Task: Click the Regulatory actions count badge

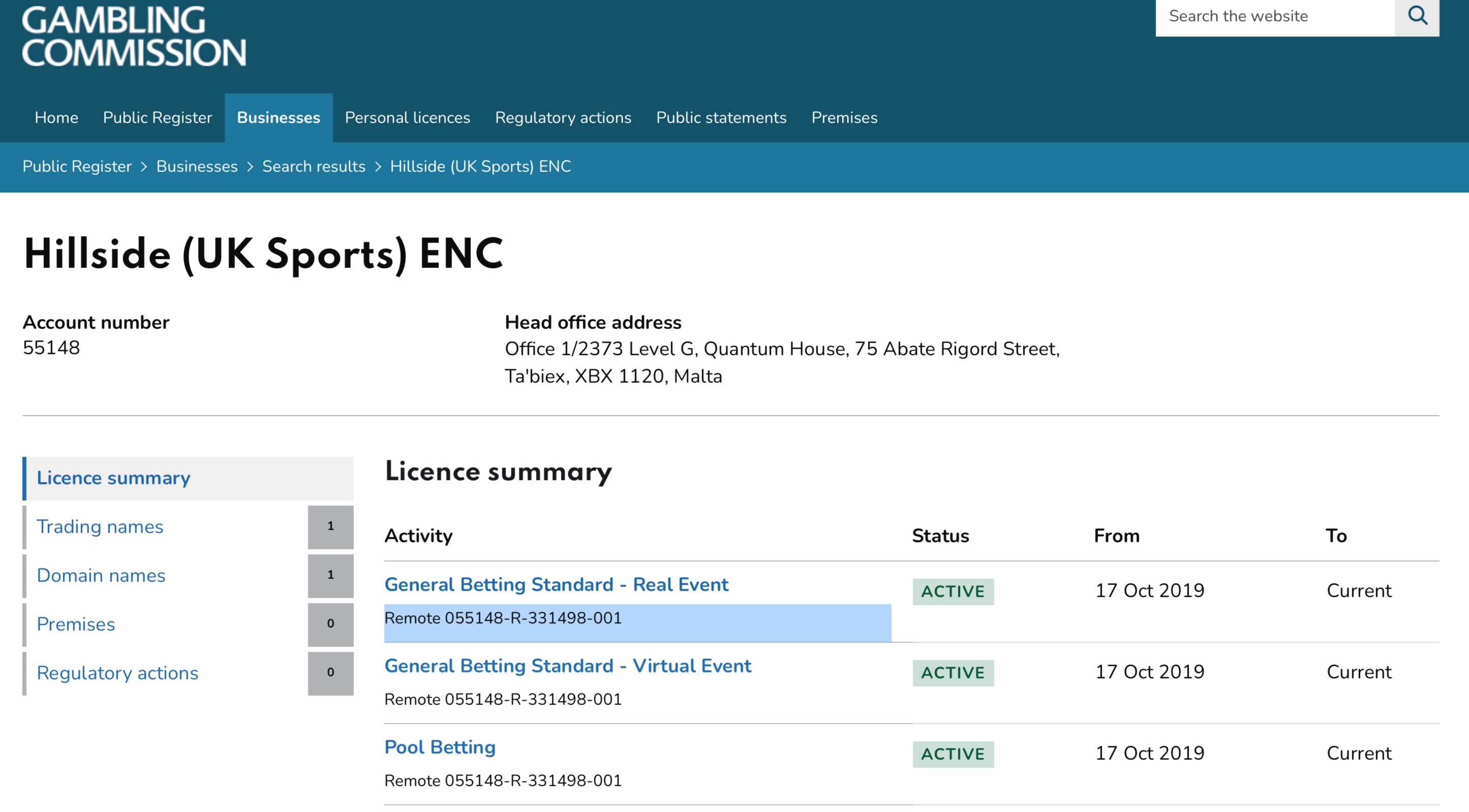Action: point(331,673)
